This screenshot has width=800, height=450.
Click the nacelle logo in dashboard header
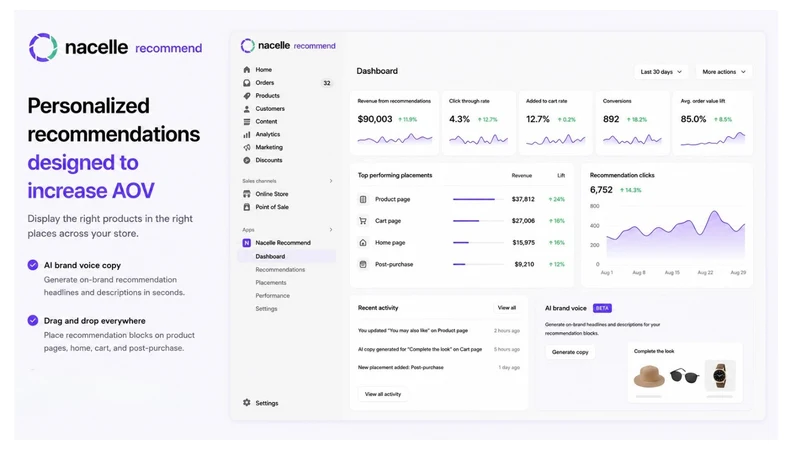tap(288, 45)
